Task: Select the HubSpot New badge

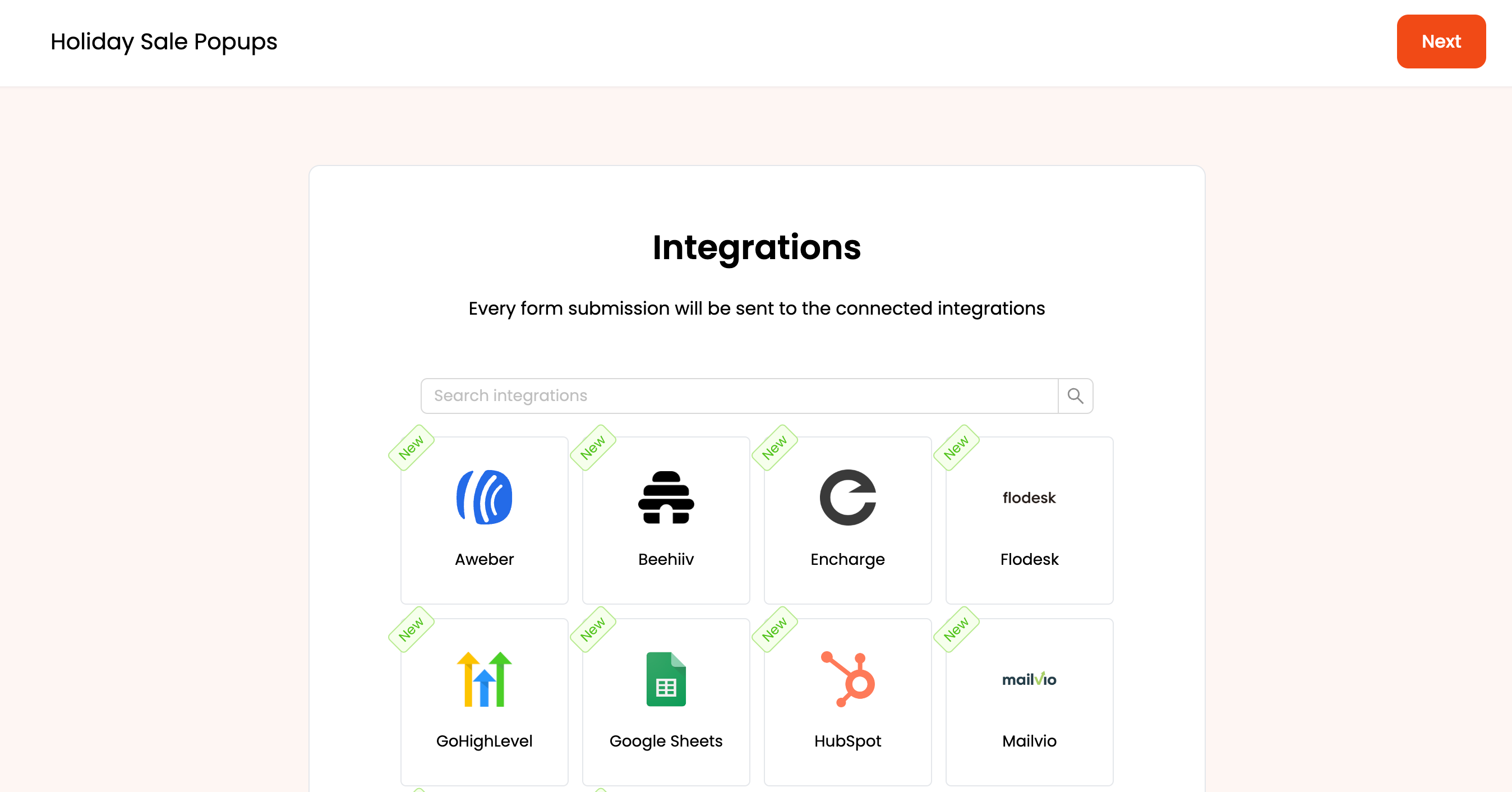Action: pos(774,629)
